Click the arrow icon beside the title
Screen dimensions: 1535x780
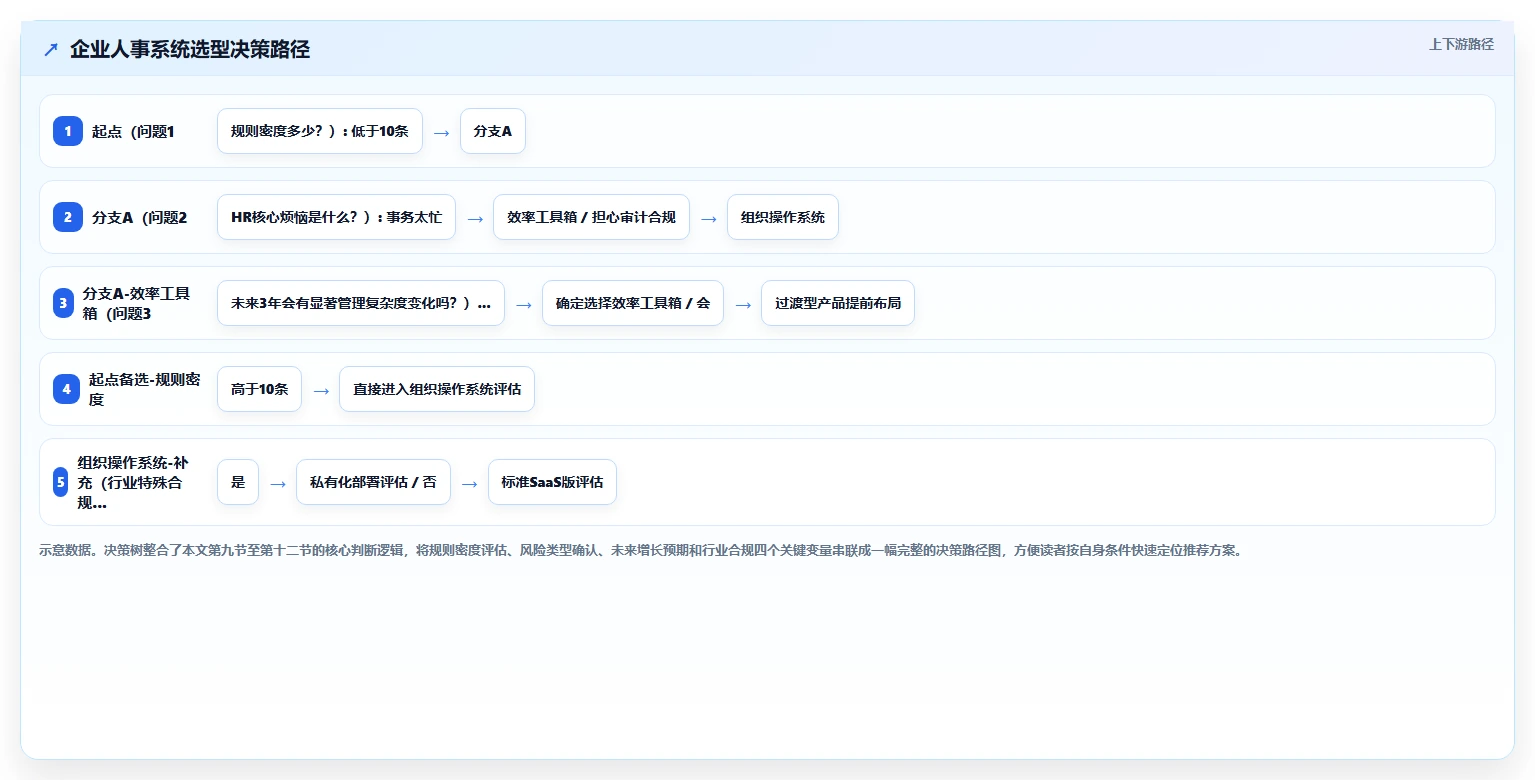pyautogui.click(x=51, y=50)
